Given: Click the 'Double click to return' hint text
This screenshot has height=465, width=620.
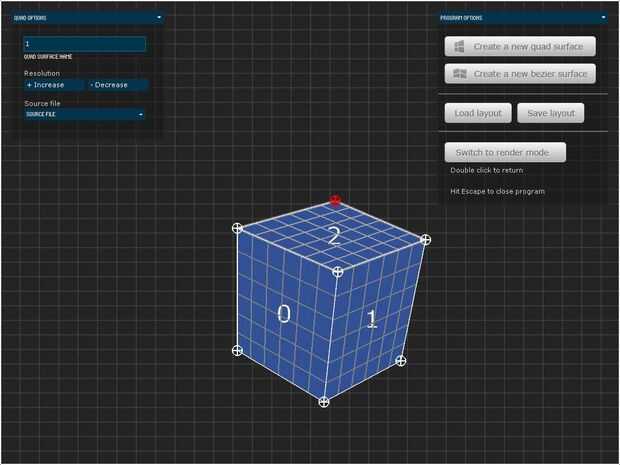Looking at the screenshot, I should click(x=487, y=170).
